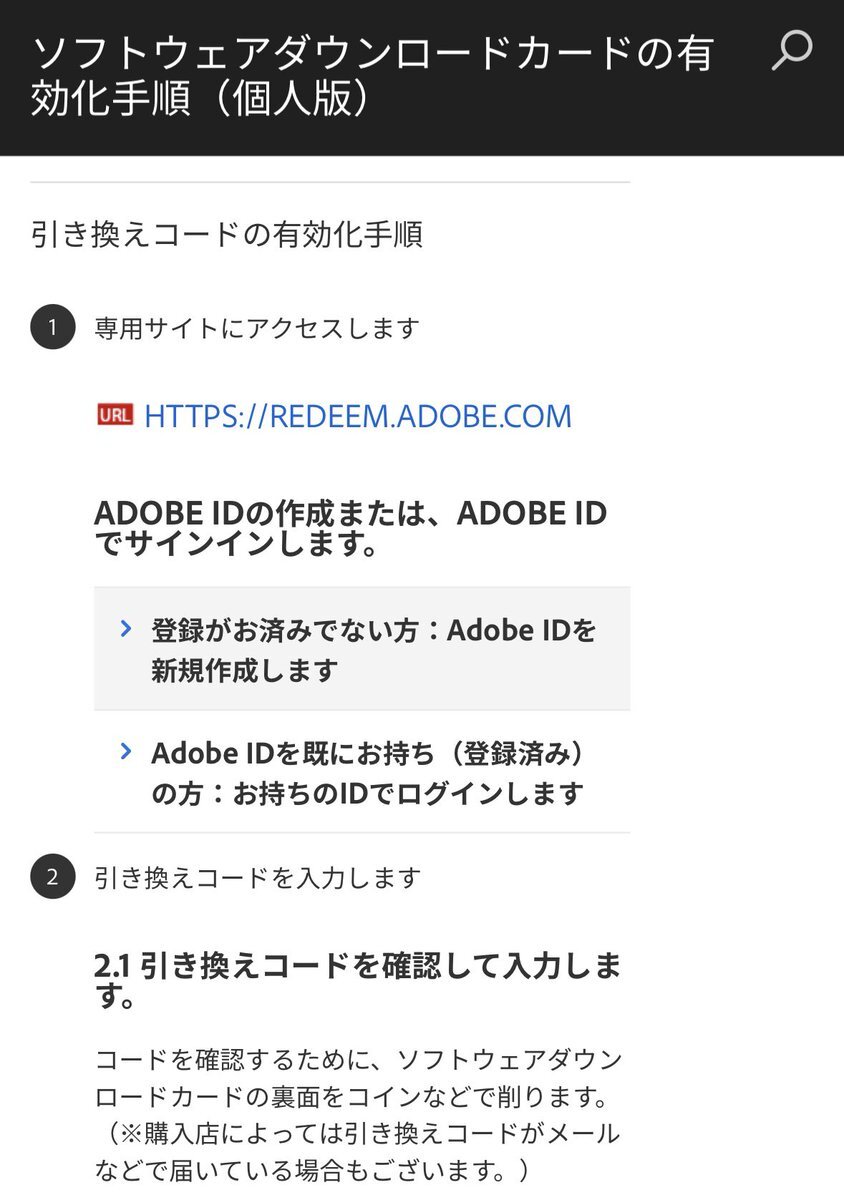844x1200 pixels.
Task: Expand the 新規作成します accordion chevron
Action: pos(125,628)
